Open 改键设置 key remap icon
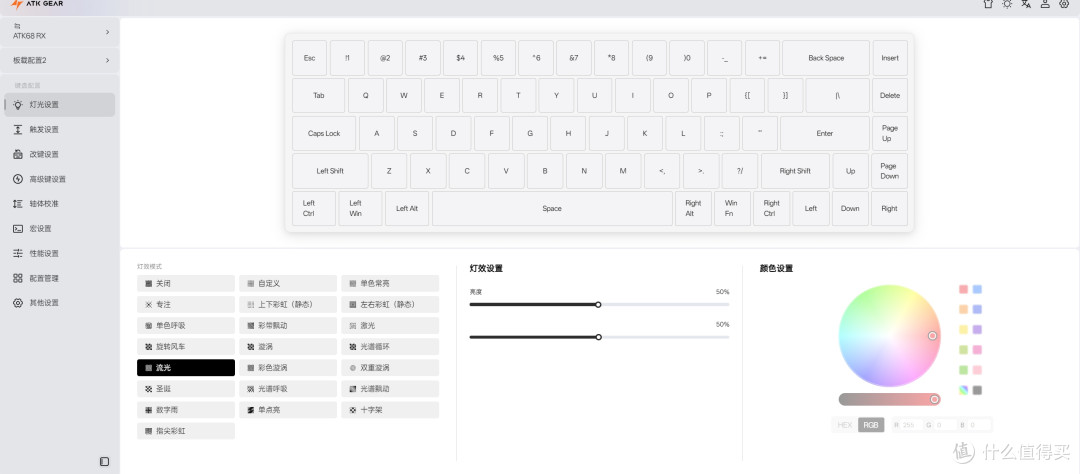The width and height of the screenshot is (1080, 474). [18, 154]
